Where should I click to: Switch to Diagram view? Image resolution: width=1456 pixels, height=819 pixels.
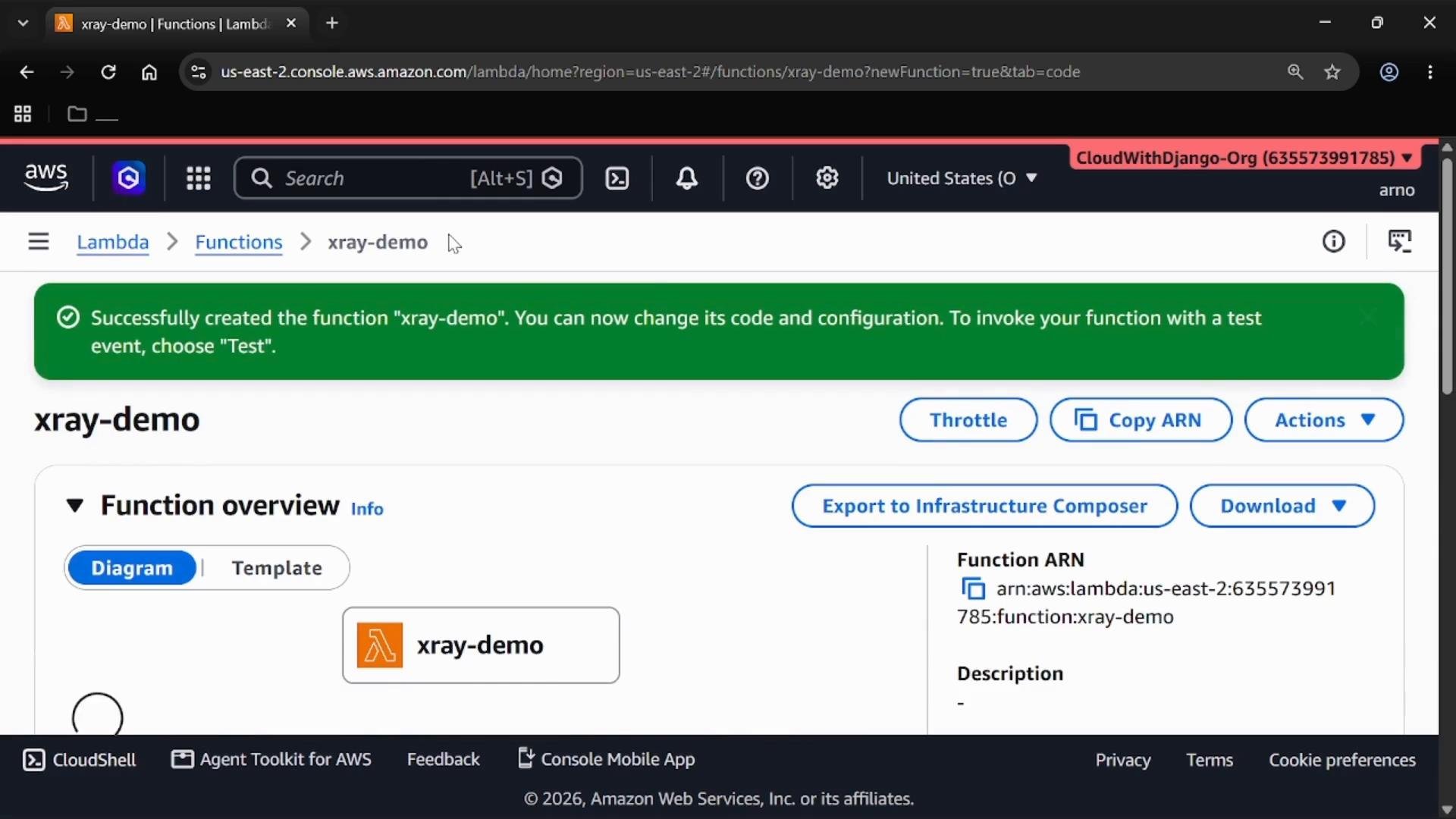(132, 568)
